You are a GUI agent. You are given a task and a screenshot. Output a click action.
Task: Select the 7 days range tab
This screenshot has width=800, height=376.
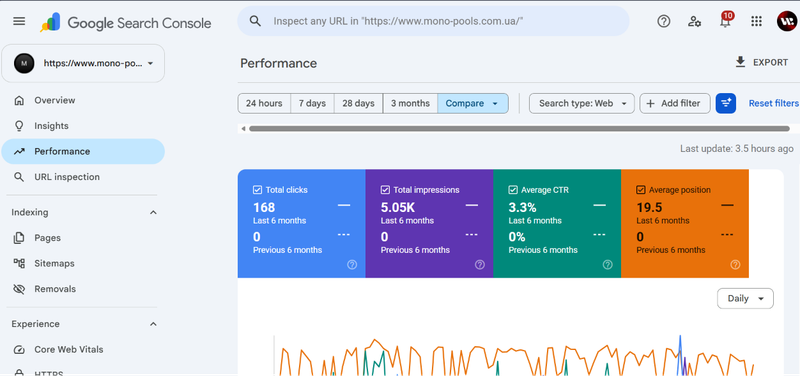312,103
